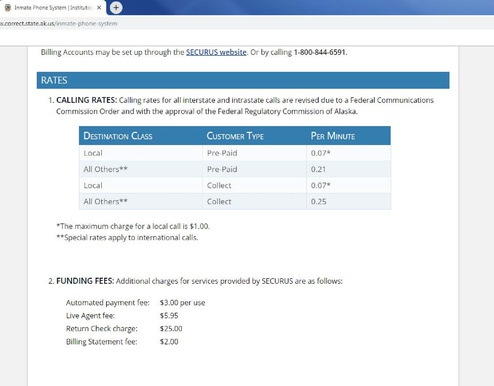This screenshot has width=494, height=386.
Task: Click the FUNDING FEES heading text
Action: (85, 281)
